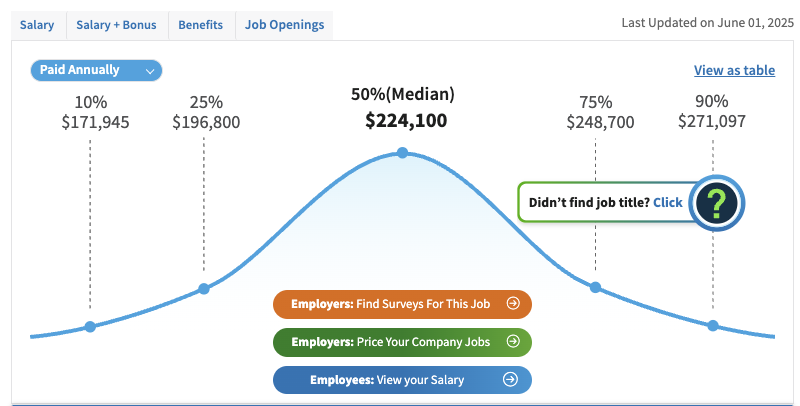
Task: Click the 90% percentile dot on curve
Action: pos(713,326)
